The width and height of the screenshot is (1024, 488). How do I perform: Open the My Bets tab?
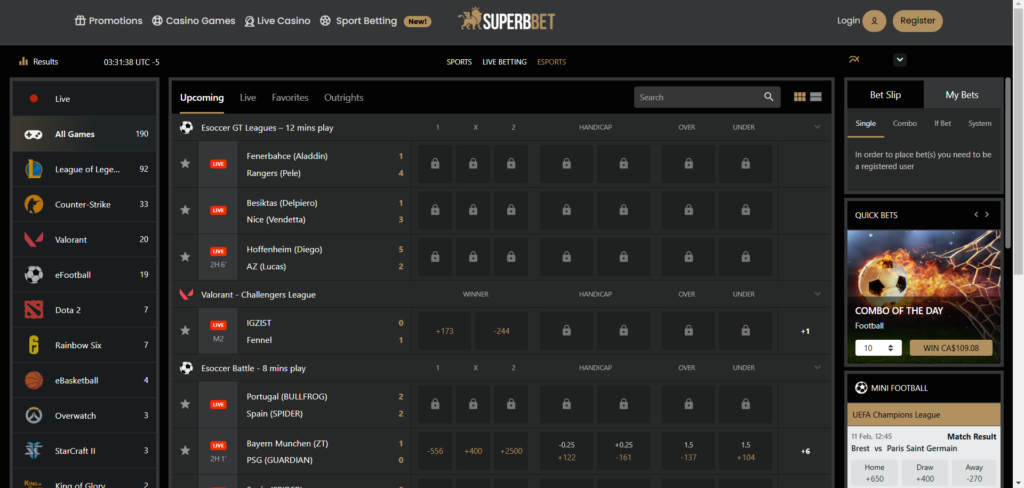(x=962, y=95)
